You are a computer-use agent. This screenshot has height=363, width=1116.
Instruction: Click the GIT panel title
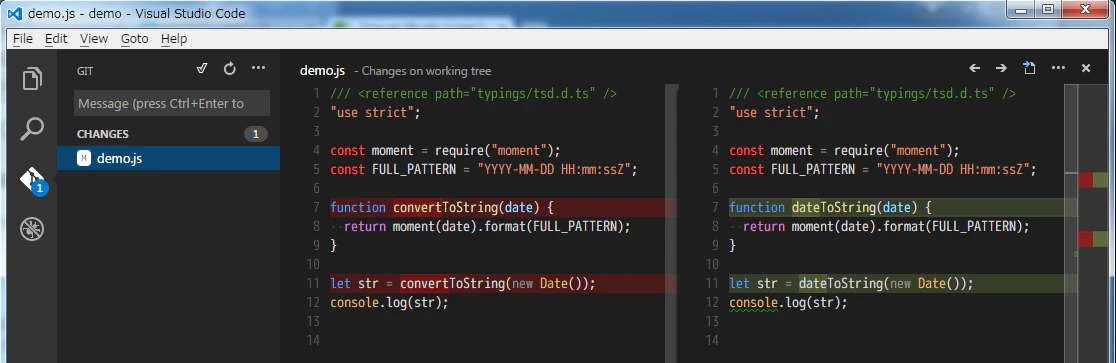tap(85, 71)
